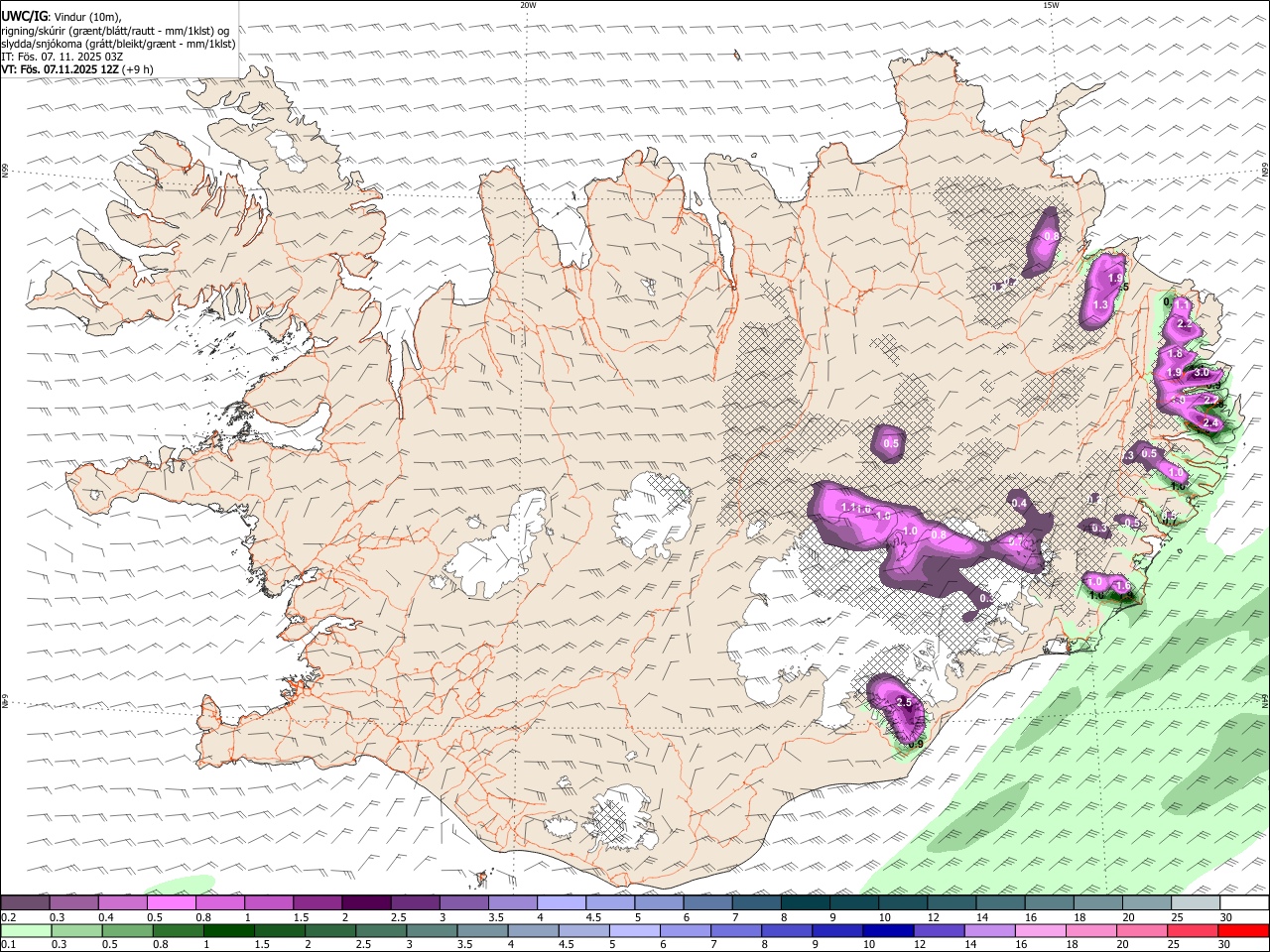Viewport: 1270px width, 952px height.
Task: Click the 'slydda/snjókoma' legend description line
Action: tap(119, 44)
